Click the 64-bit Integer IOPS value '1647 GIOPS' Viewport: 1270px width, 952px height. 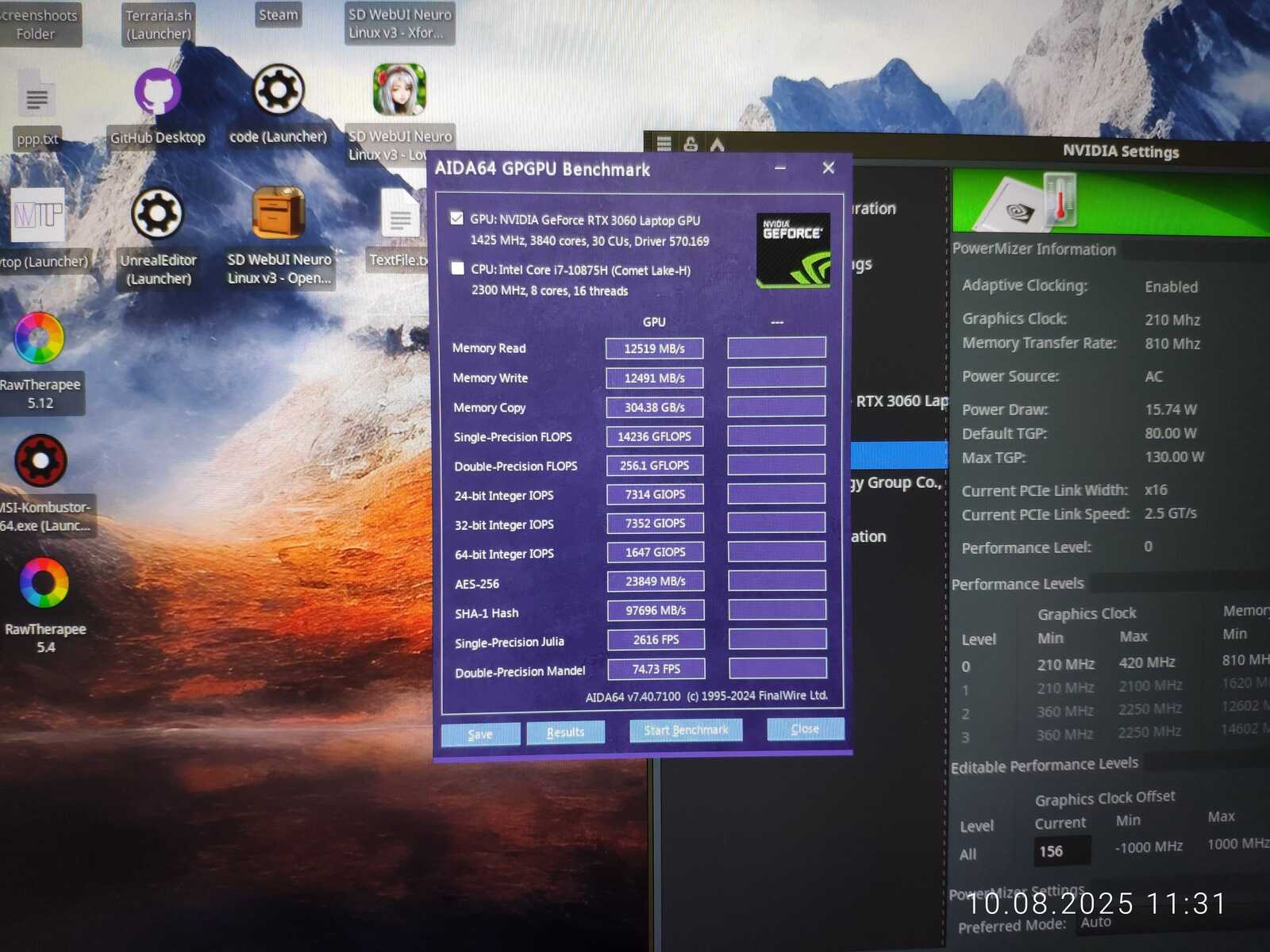[x=656, y=552]
